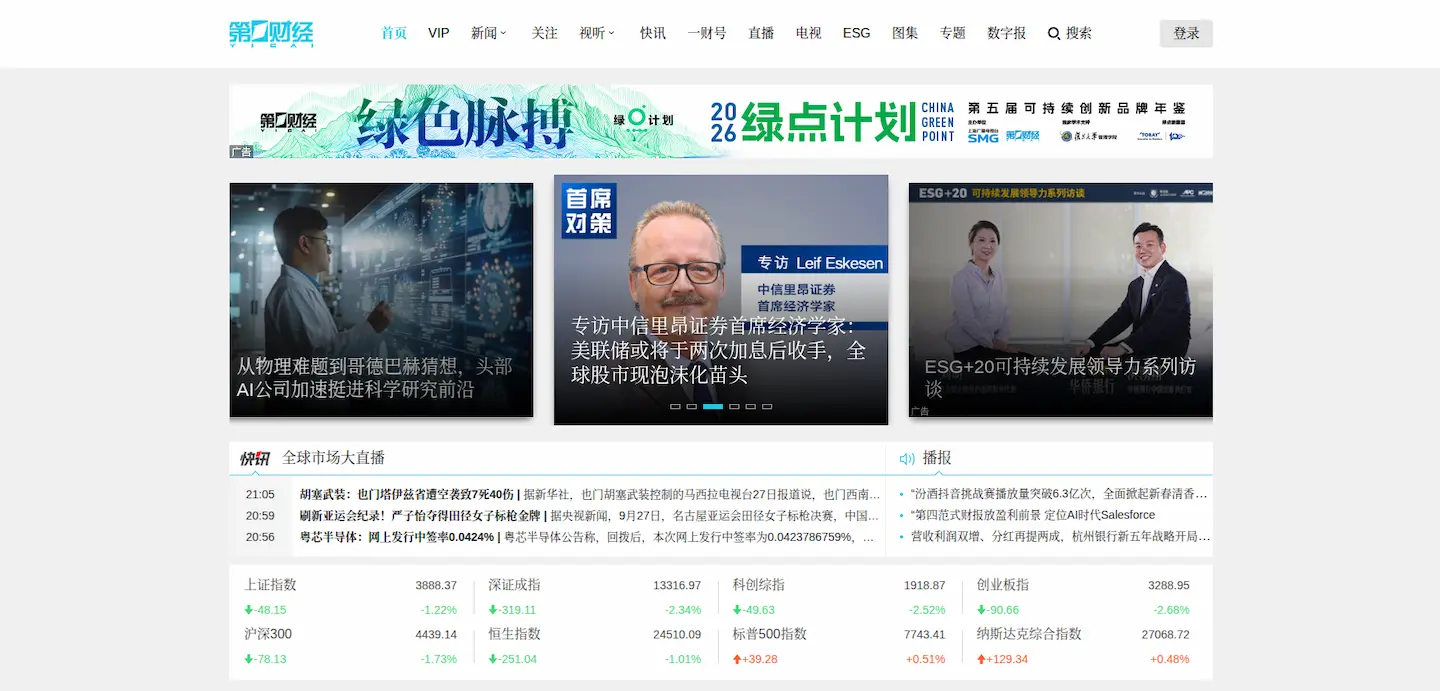Open the 汾酒抖音挑战赛 broadcast item
Image resolution: width=1440 pixels, height=691 pixels.
[1059, 494]
